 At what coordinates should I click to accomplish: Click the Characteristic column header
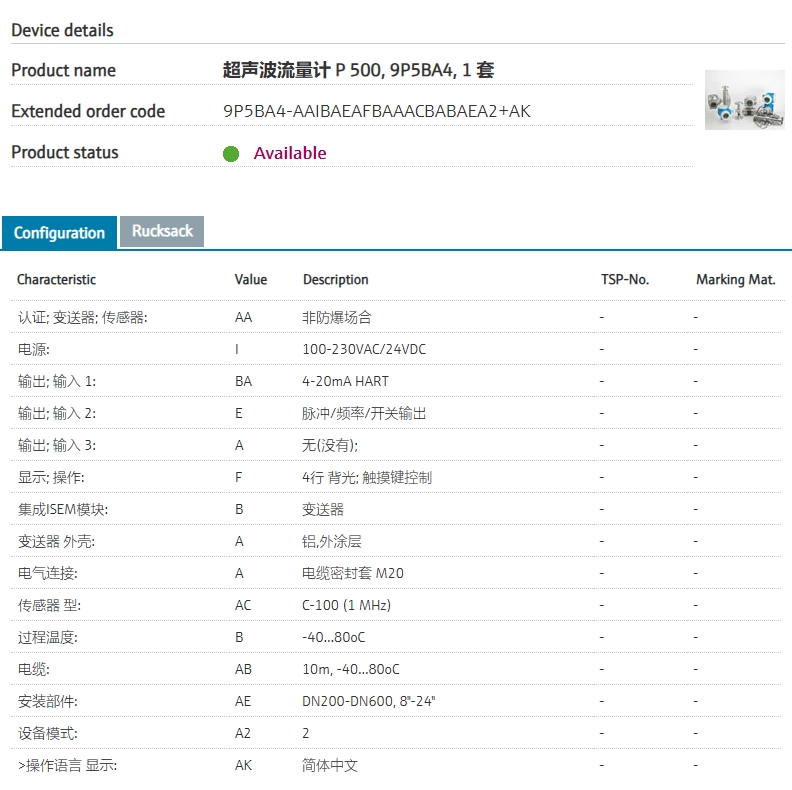(x=56, y=280)
